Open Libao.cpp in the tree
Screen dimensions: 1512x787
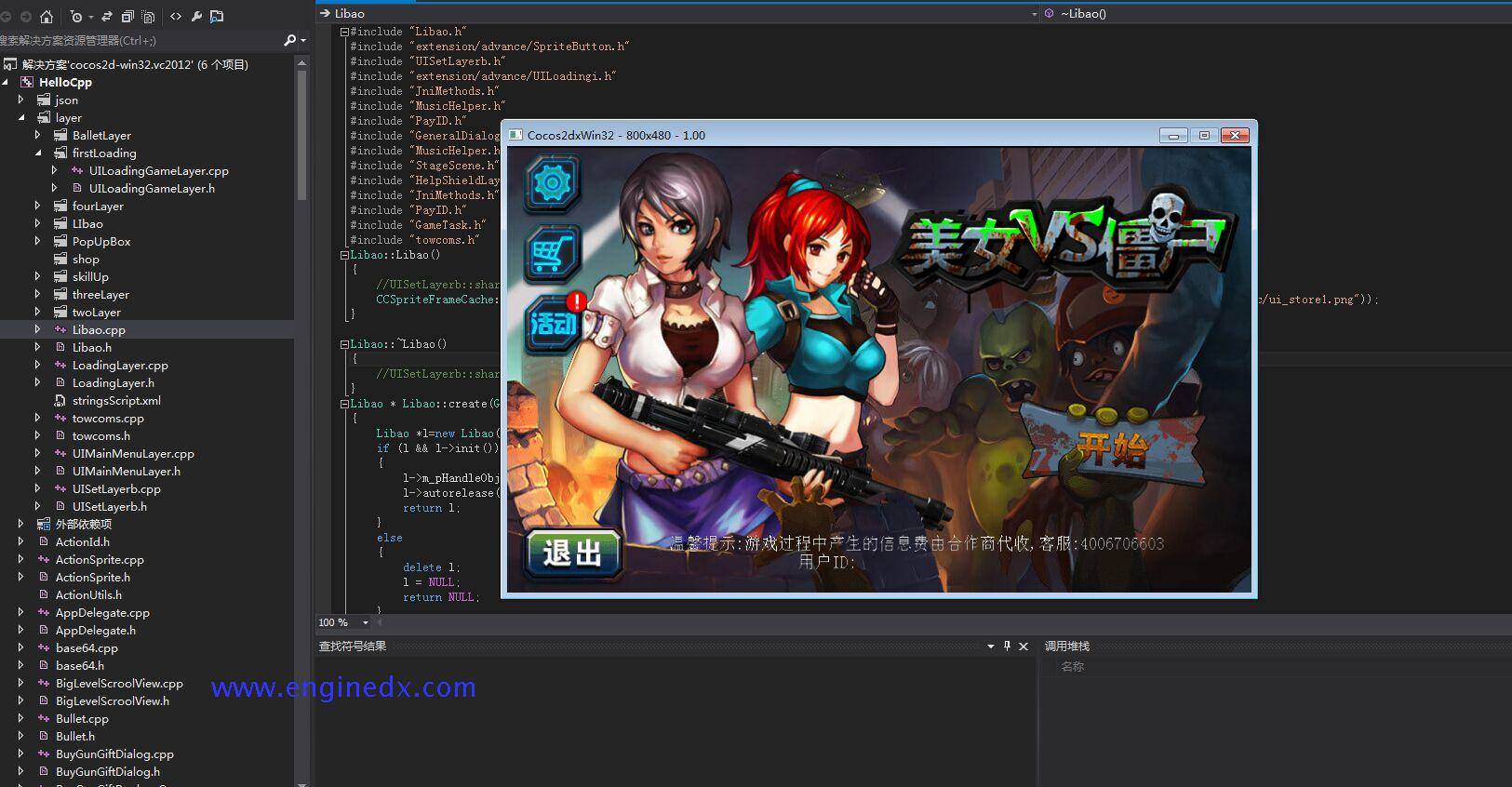tap(99, 329)
